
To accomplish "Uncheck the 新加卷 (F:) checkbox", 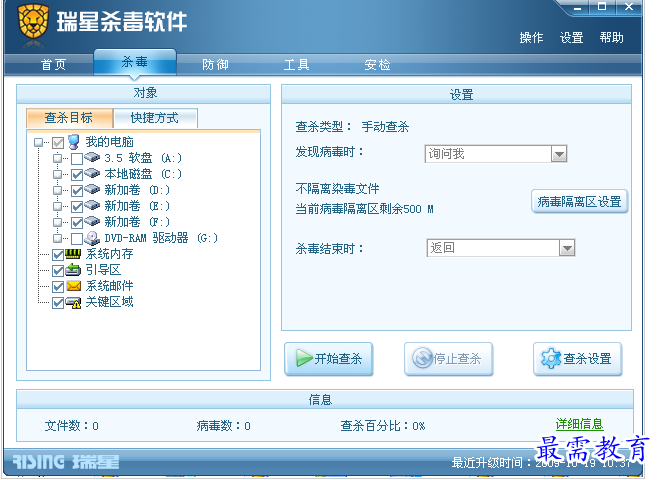I will pyautogui.click(x=77, y=223).
